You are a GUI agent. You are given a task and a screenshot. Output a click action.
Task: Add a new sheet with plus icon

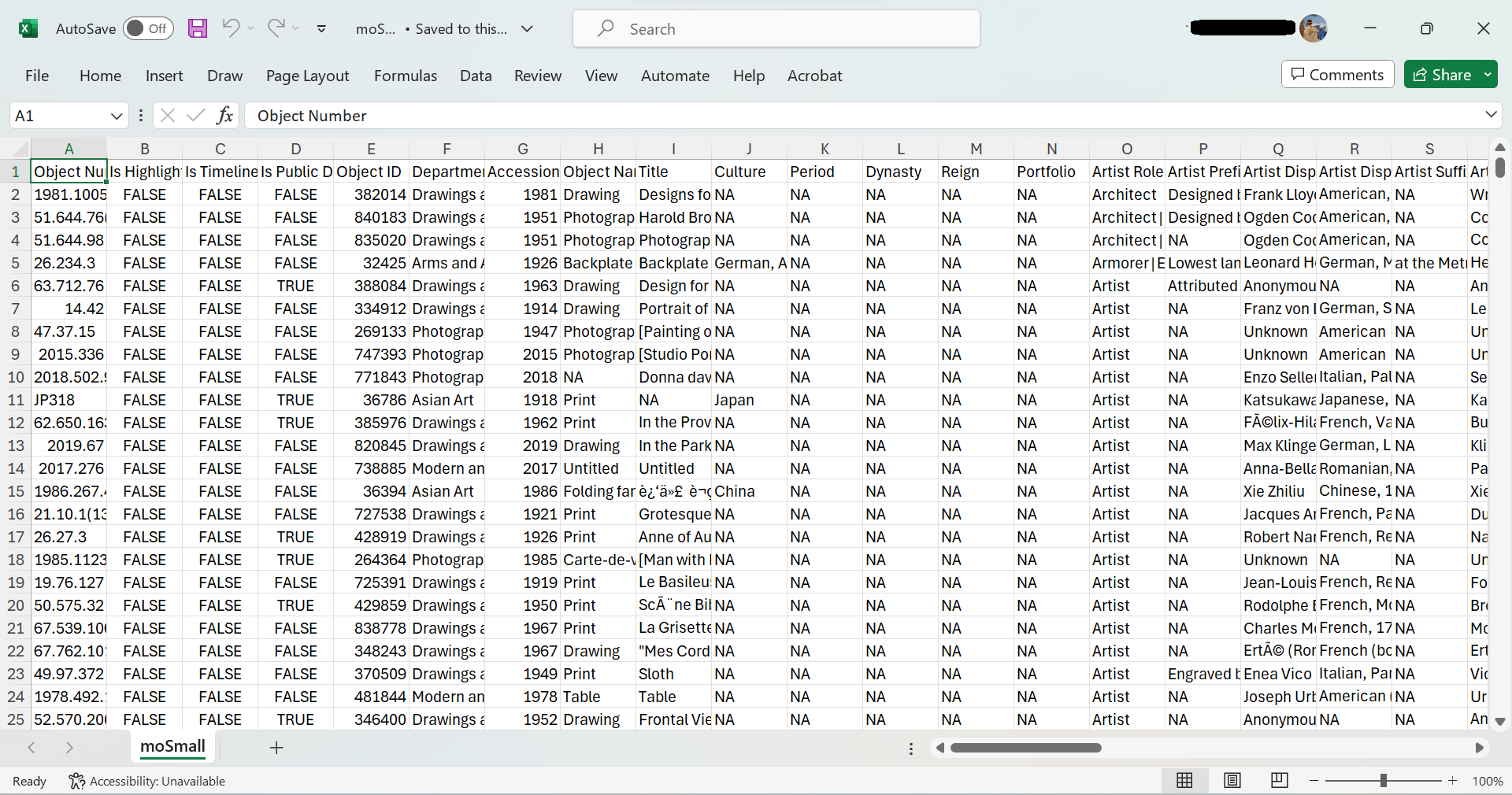276,748
